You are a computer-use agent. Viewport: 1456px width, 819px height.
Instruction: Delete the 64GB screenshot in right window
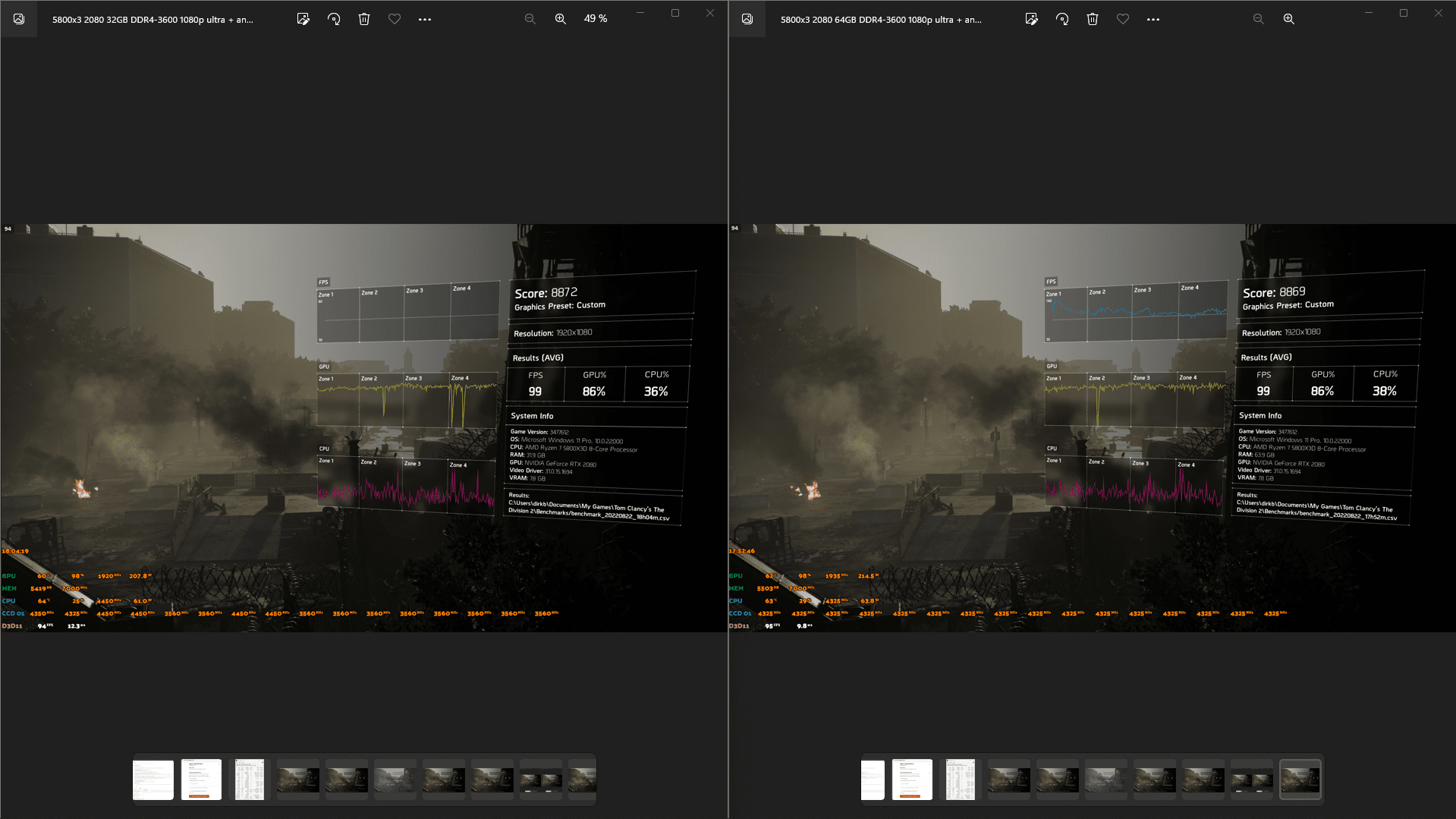[x=1093, y=19]
